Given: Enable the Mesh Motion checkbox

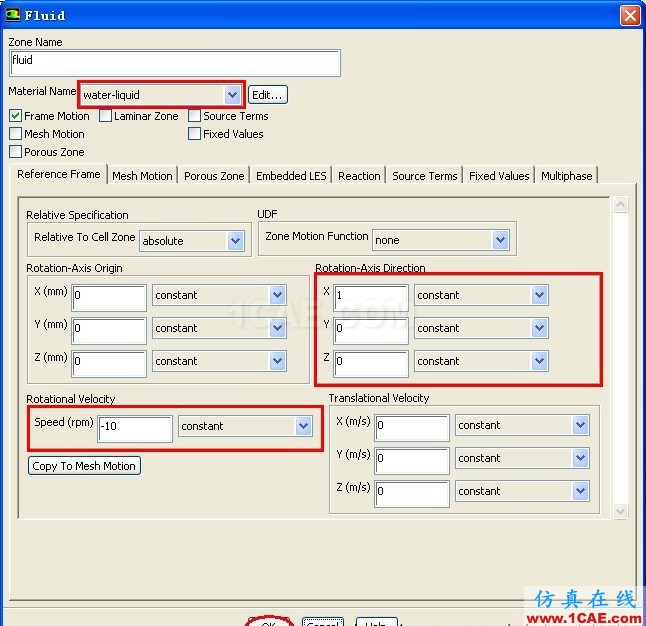Looking at the screenshot, I should pos(16,134).
